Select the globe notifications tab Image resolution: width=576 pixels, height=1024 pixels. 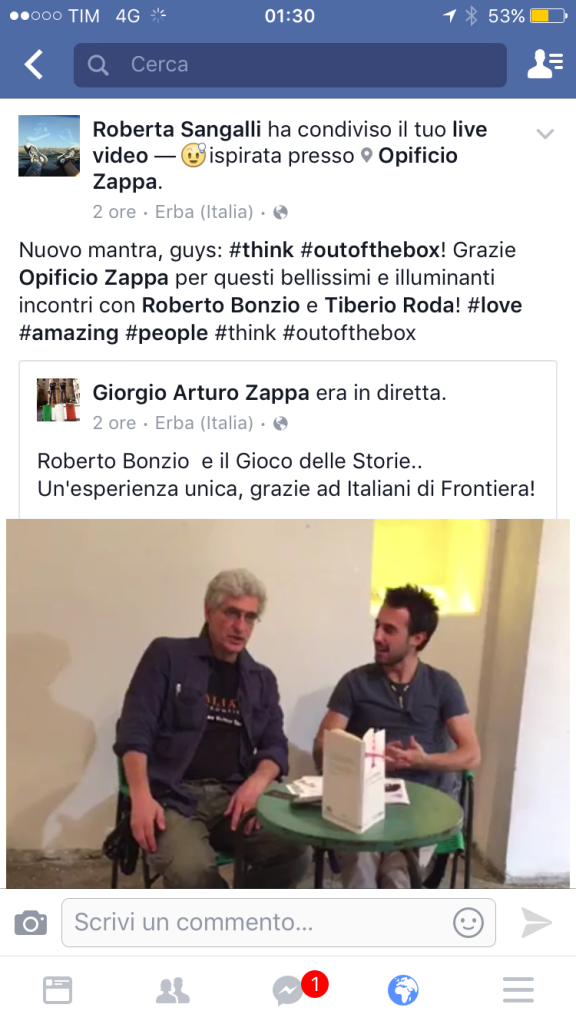click(x=403, y=990)
